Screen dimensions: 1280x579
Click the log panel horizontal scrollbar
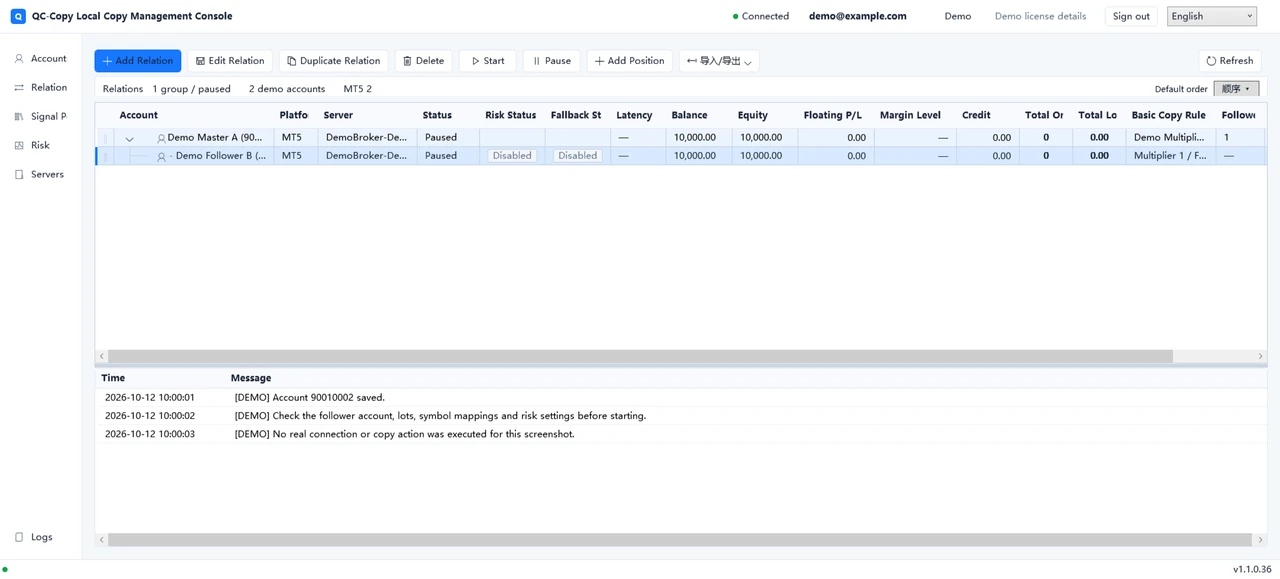[680, 539]
